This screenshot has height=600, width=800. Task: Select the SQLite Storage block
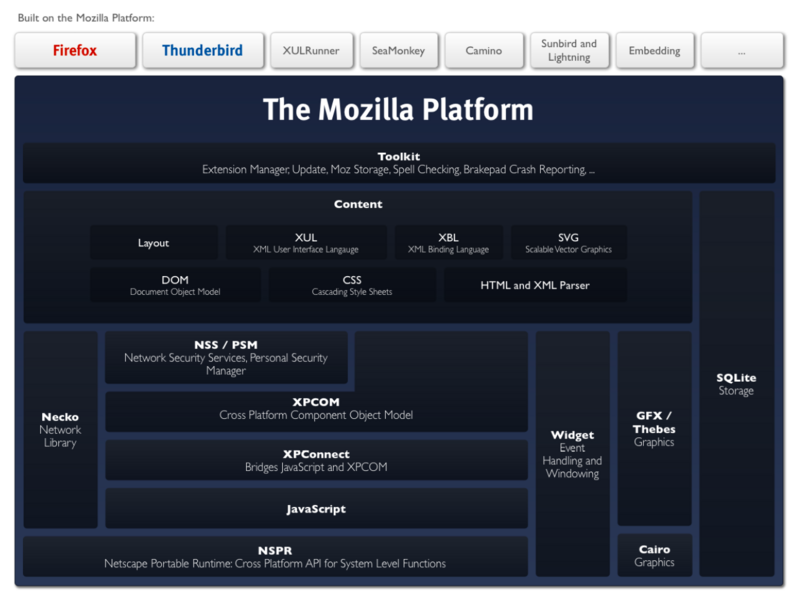[x=736, y=384]
